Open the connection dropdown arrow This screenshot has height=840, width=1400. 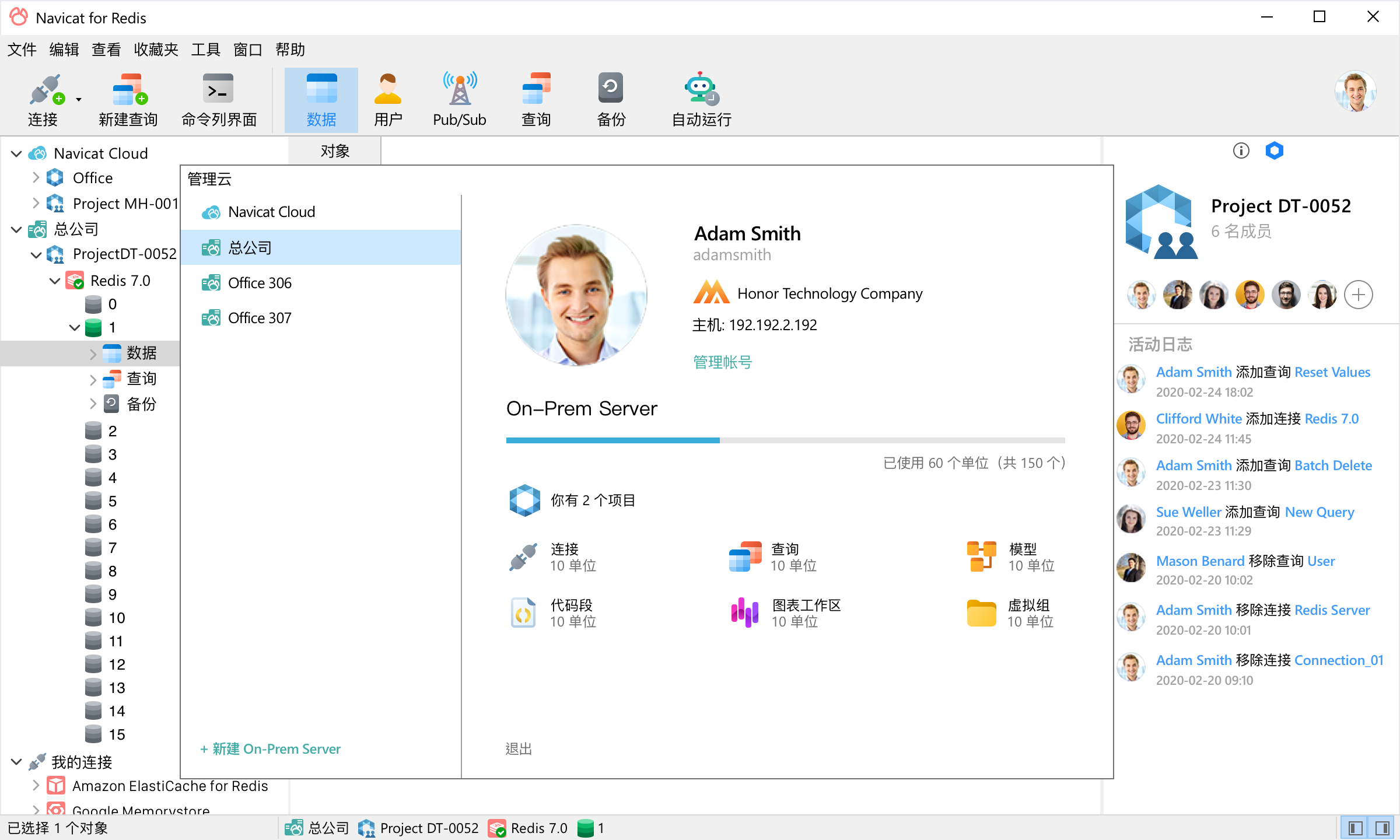point(79,100)
